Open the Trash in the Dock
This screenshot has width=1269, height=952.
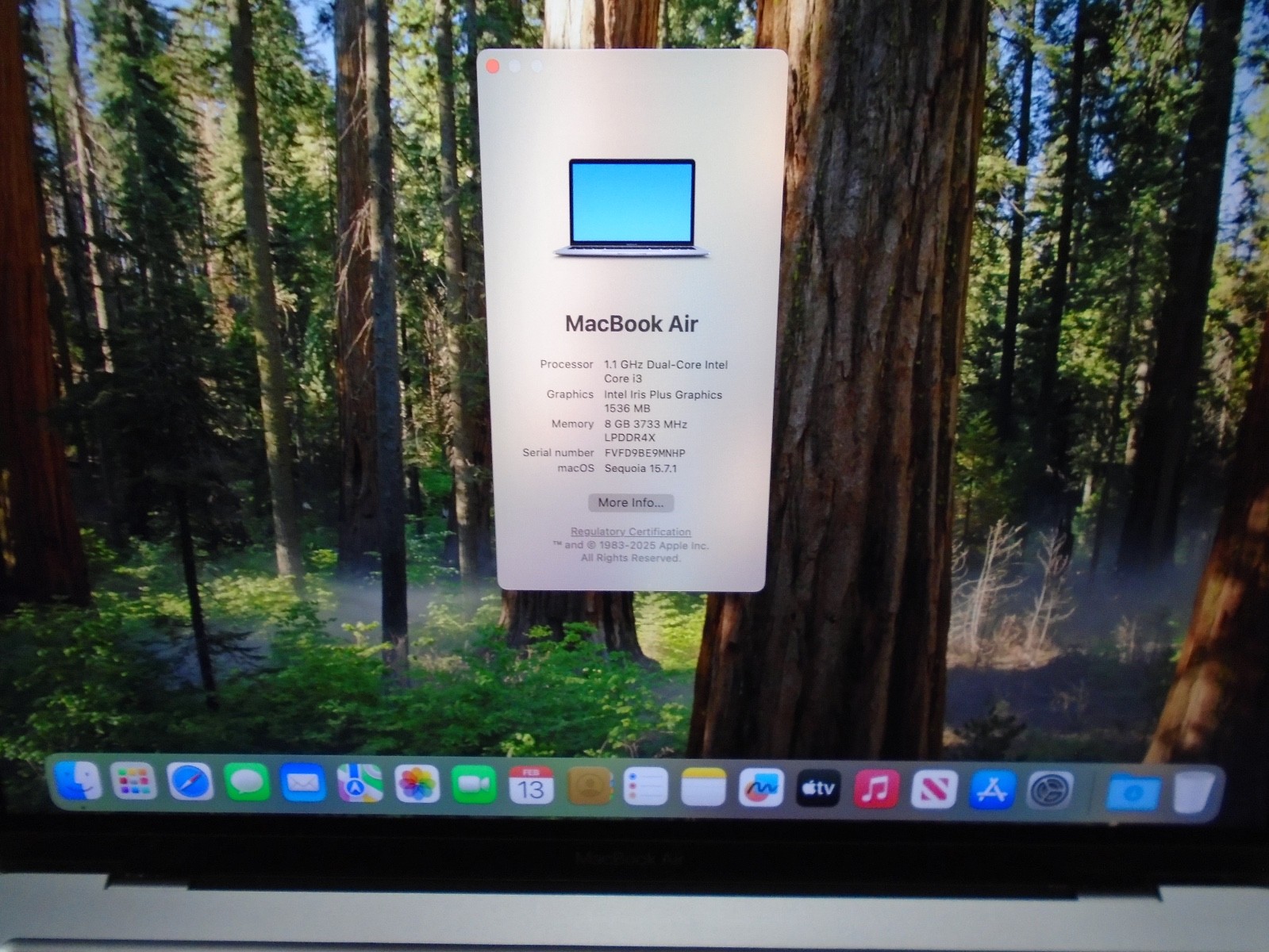tap(1194, 792)
